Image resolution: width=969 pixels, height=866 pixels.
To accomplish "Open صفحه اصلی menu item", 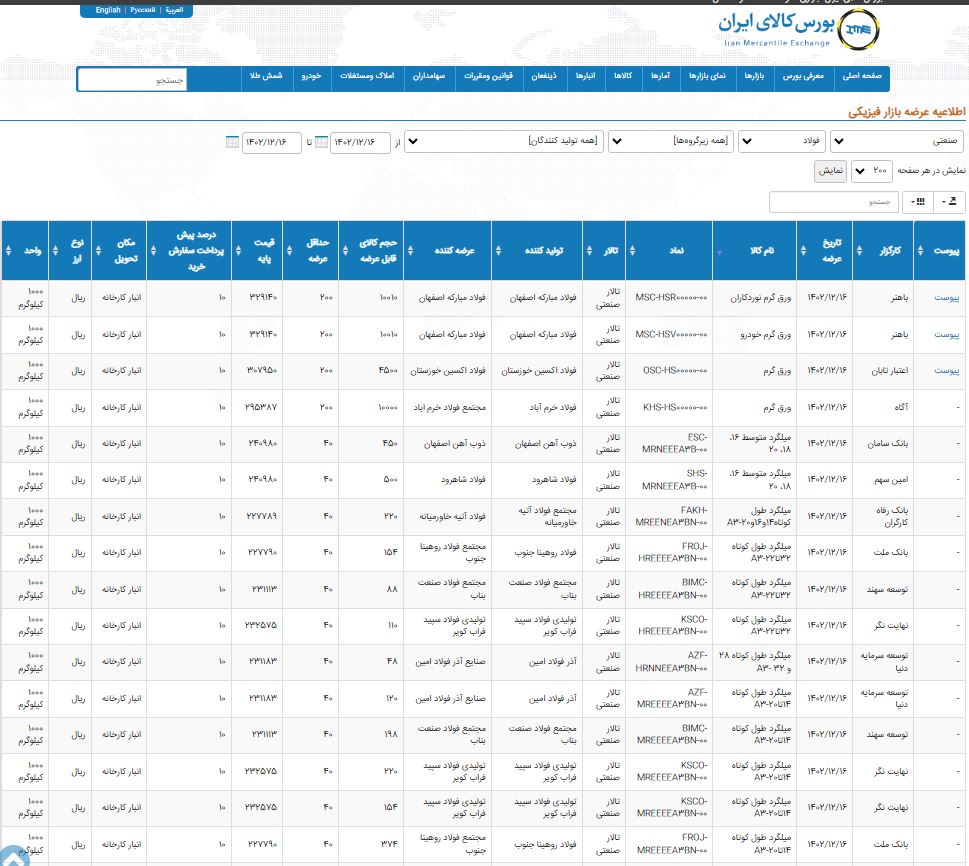I will pyautogui.click(x=861, y=76).
